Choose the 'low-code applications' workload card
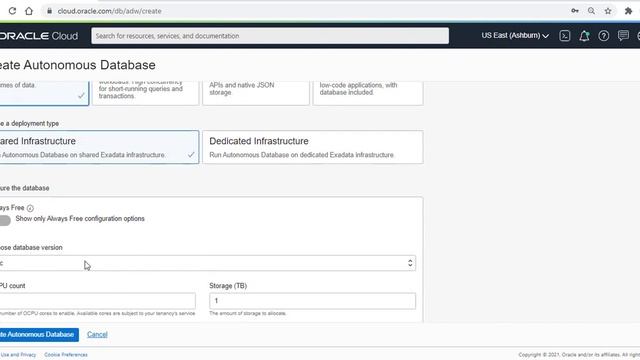The image size is (640, 360). pyautogui.click(x=368, y=93)
